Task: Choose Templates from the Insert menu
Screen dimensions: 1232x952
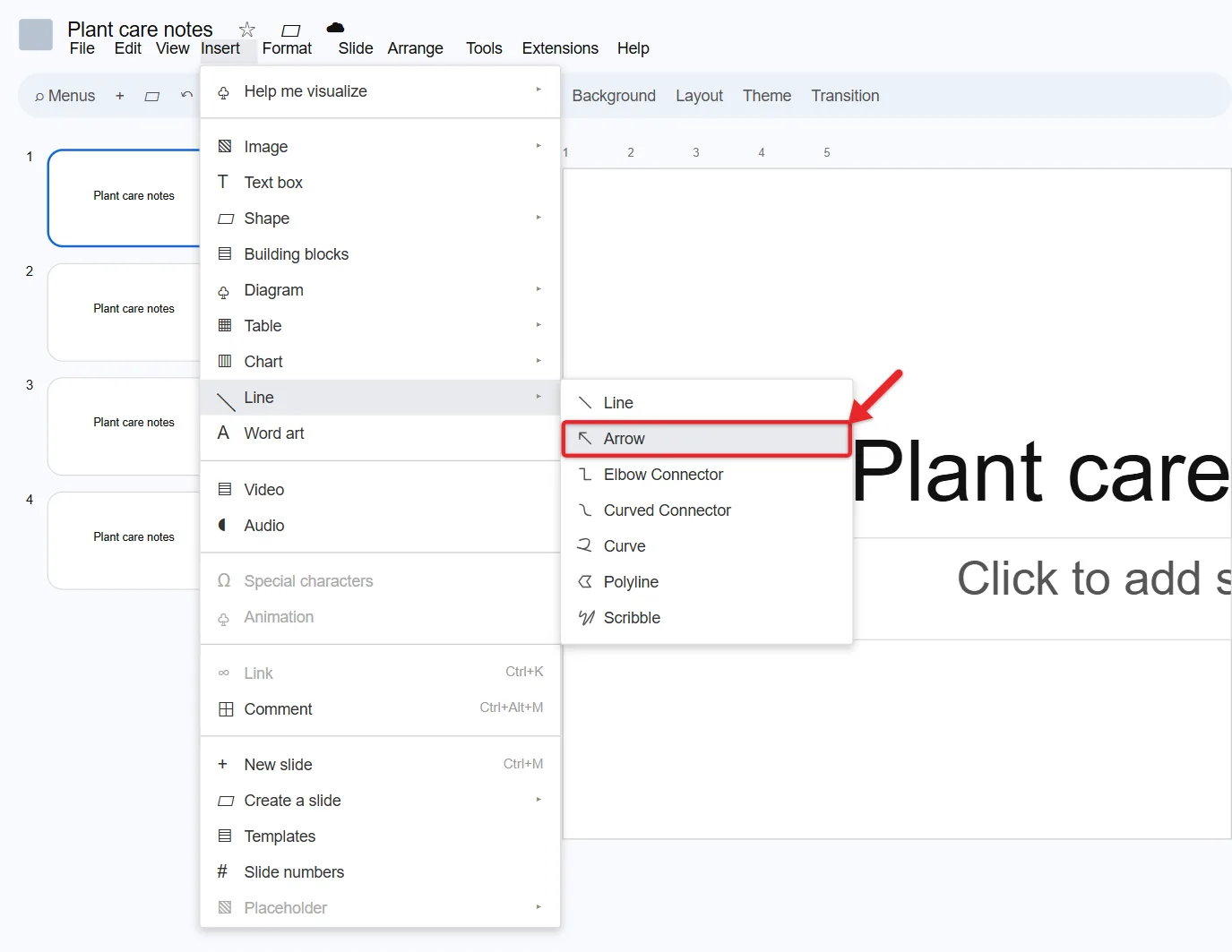Action: [x=380, y=836]
